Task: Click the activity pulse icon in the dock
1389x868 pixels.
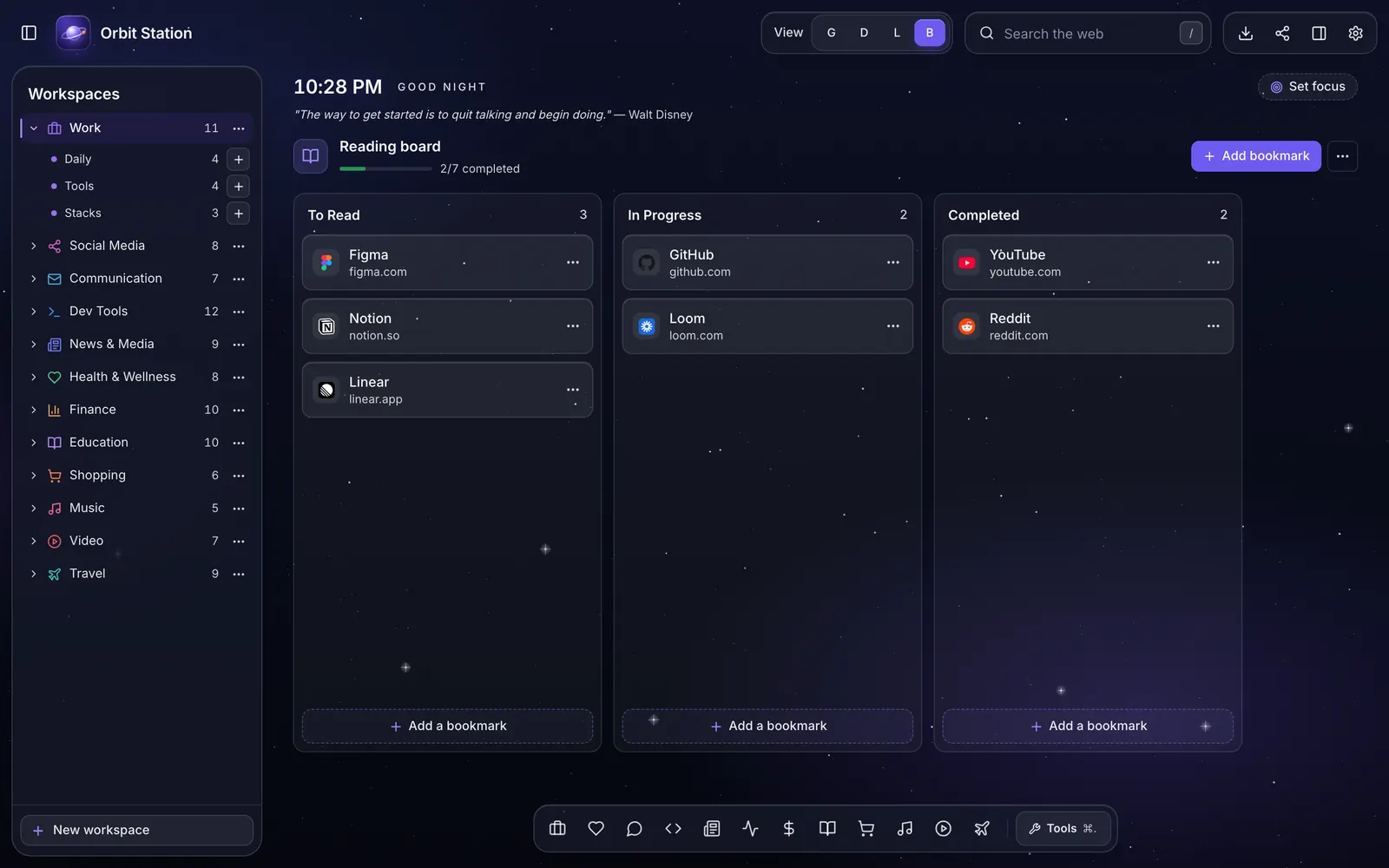Action: pyautogui.click(x=750, y=828)
